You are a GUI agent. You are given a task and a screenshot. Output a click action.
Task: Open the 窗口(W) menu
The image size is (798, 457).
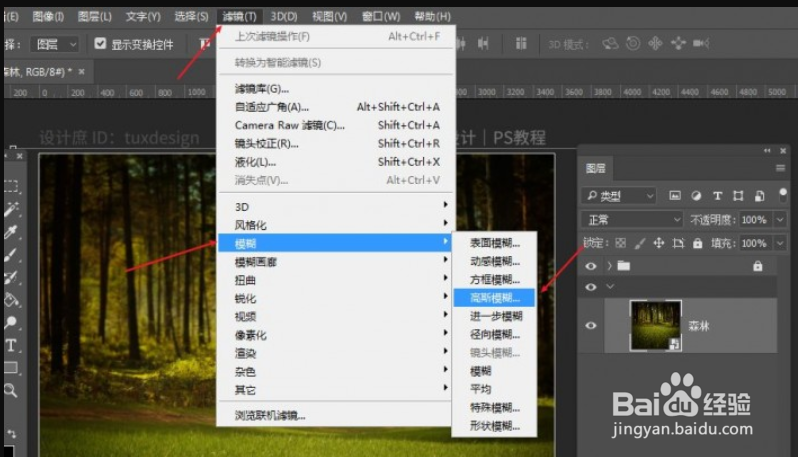click(x=381, y=16)
